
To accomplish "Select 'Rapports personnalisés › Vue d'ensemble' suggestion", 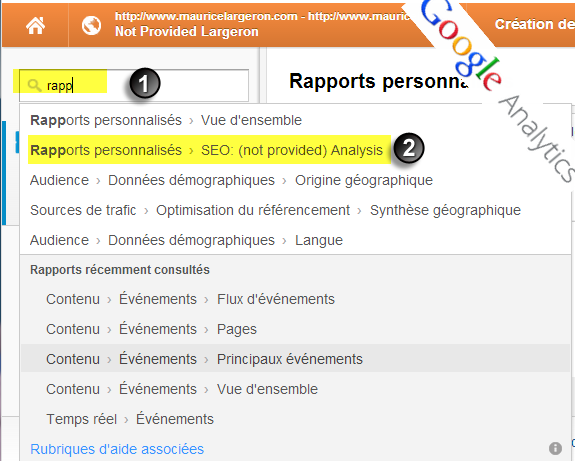I will pos(166,120).
